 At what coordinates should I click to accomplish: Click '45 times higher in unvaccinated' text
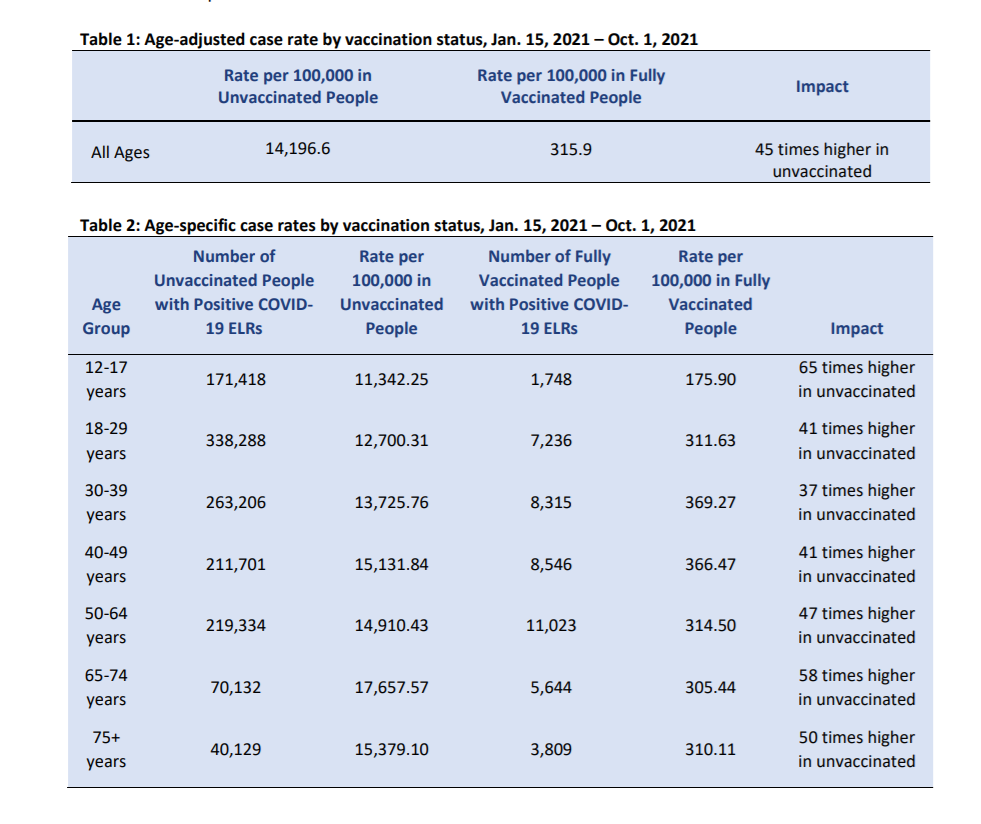click(x=821, y=160)
